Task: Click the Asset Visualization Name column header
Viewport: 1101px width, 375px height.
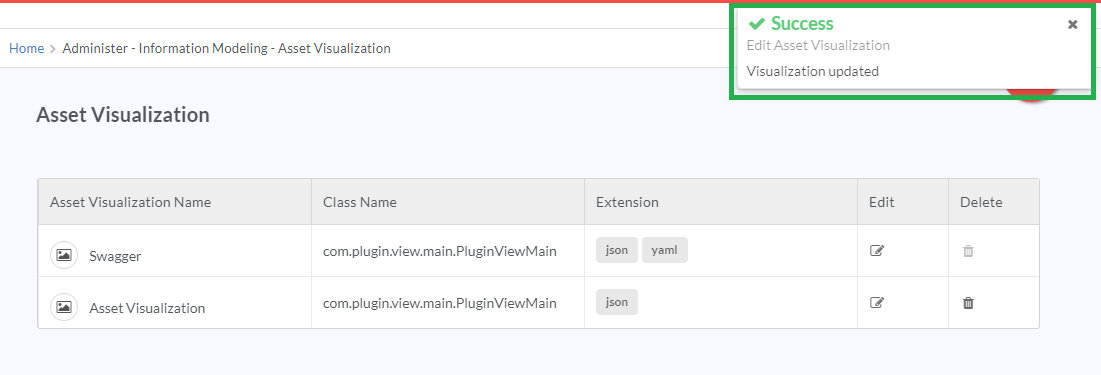Action: click(x=131, y=202)
